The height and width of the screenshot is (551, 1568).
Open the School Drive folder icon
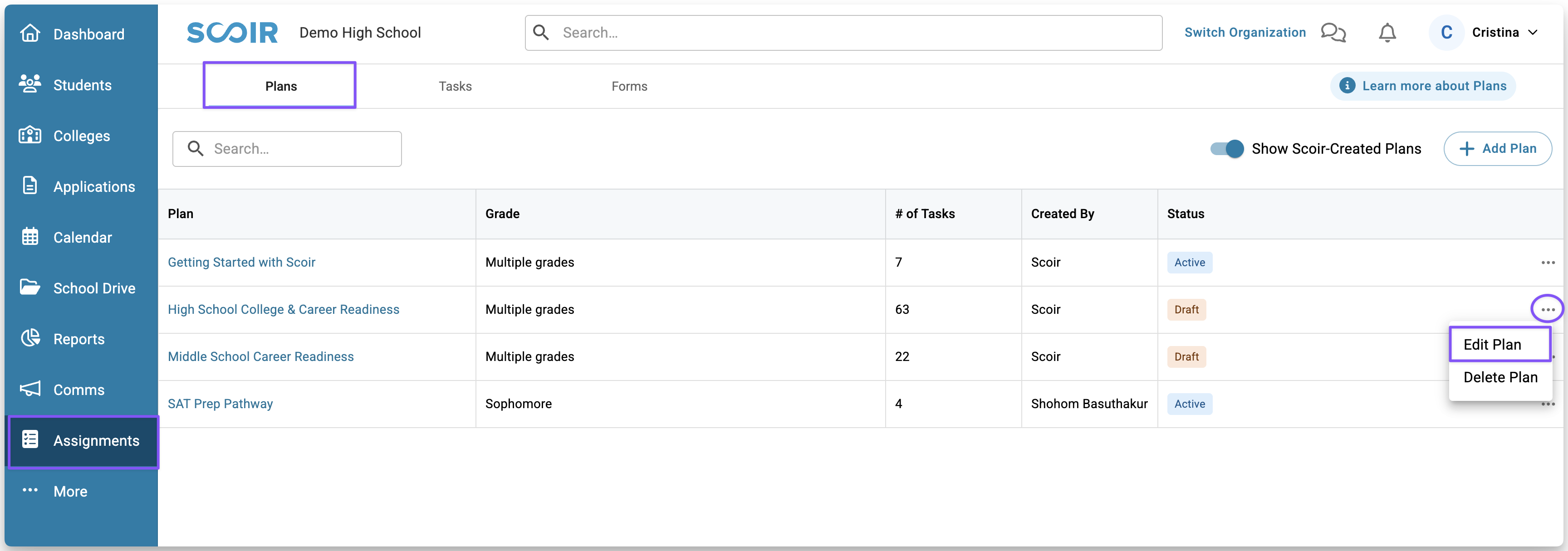[x=30, y=287]
